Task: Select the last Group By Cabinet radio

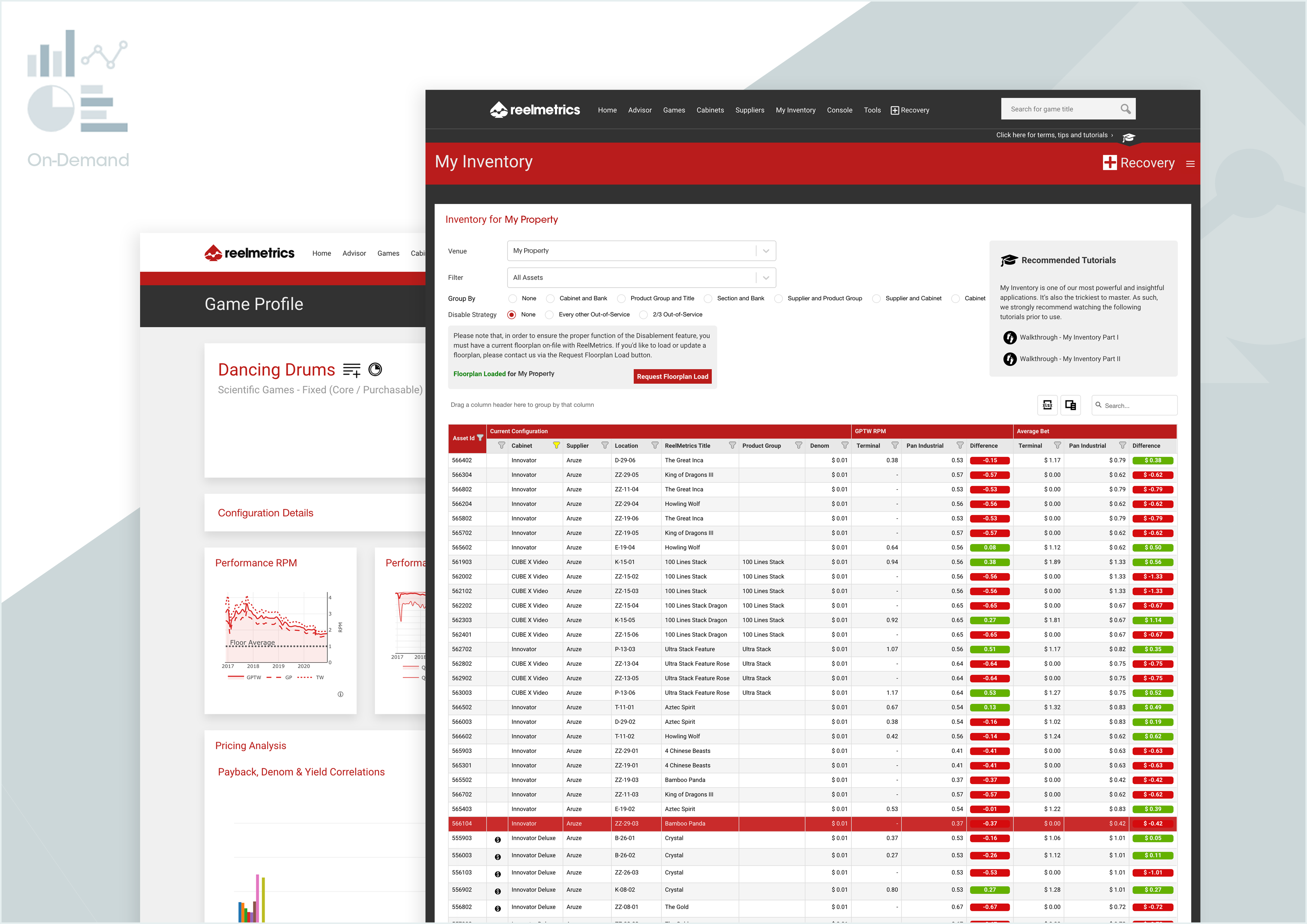Action: (x=955, y=298)
